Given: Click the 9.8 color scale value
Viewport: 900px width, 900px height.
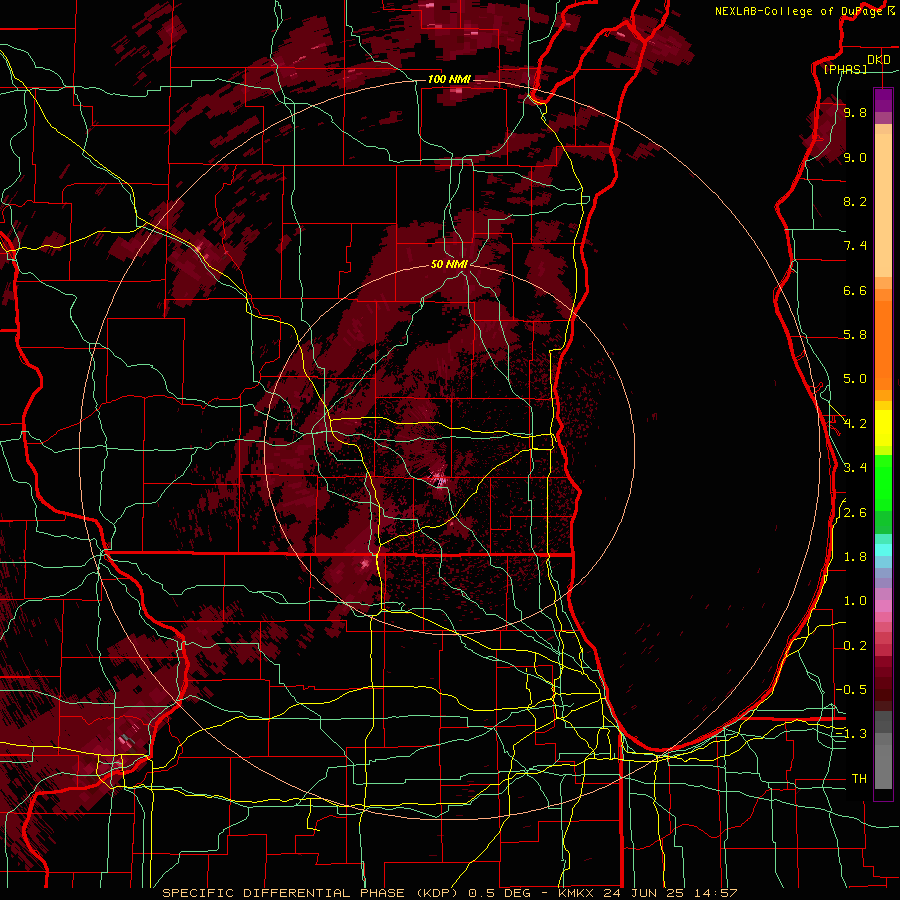Looking at the screenshot, I should tap(855, 112).
